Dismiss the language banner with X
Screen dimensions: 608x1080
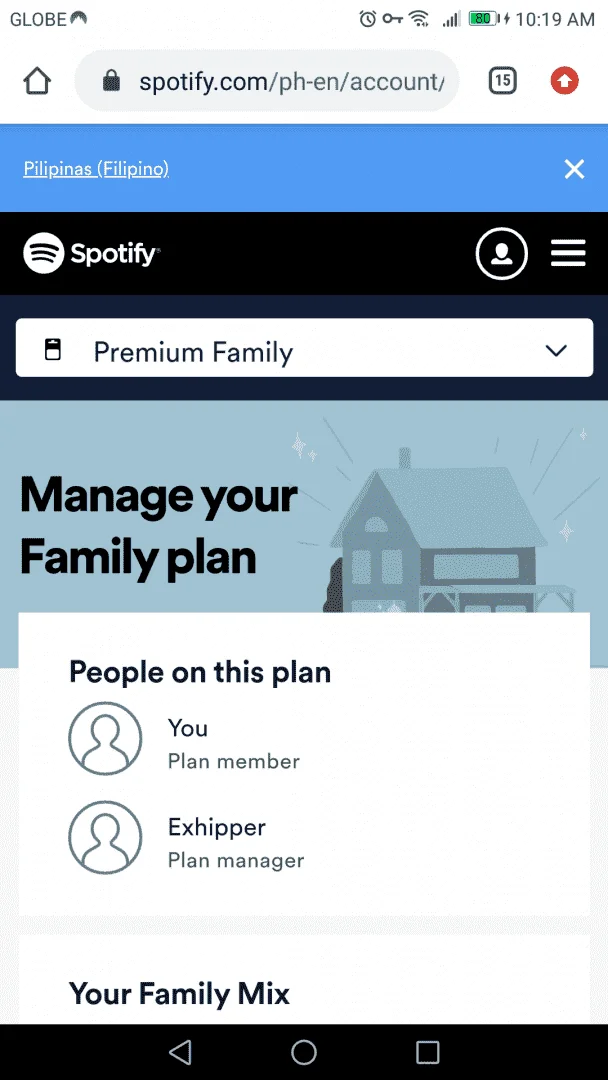click(x=574, y=169)
